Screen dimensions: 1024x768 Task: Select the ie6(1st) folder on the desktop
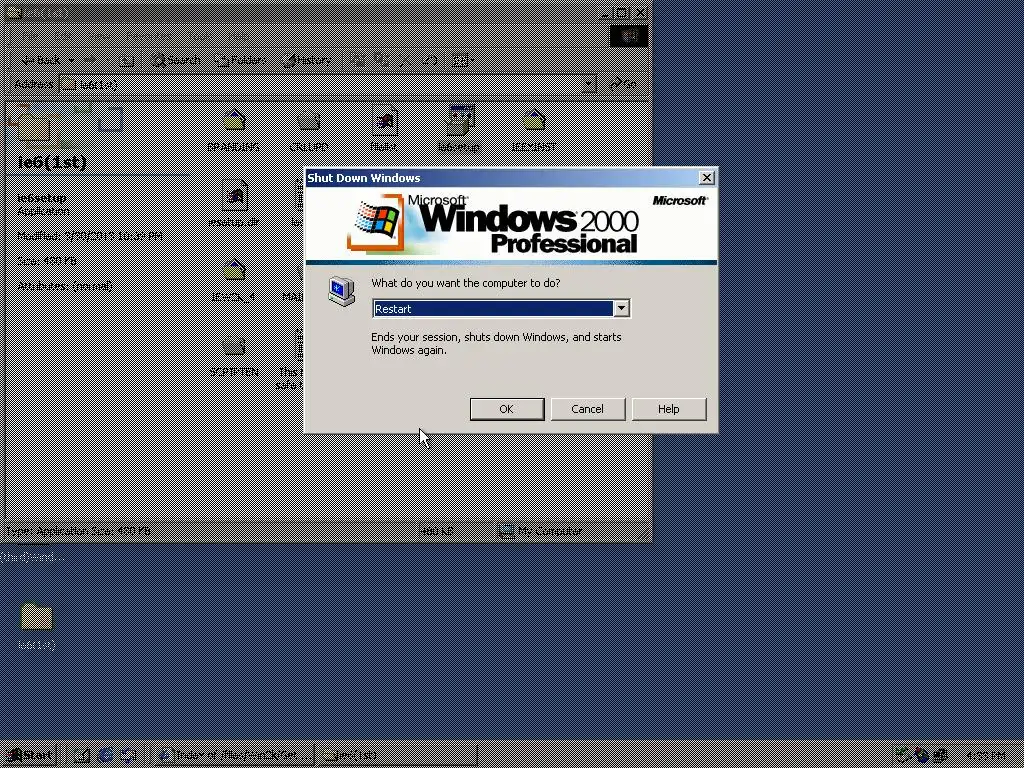(x=37, y=626)
